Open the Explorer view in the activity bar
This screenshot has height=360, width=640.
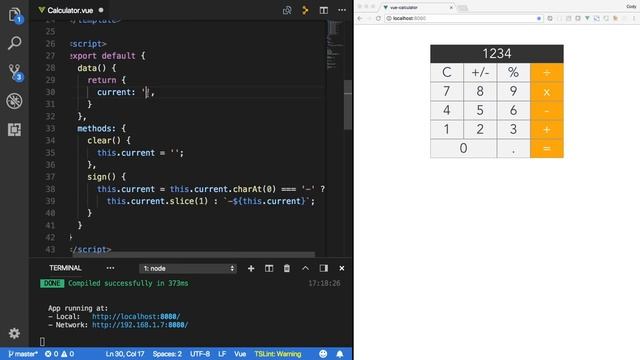tap(14, 15)
